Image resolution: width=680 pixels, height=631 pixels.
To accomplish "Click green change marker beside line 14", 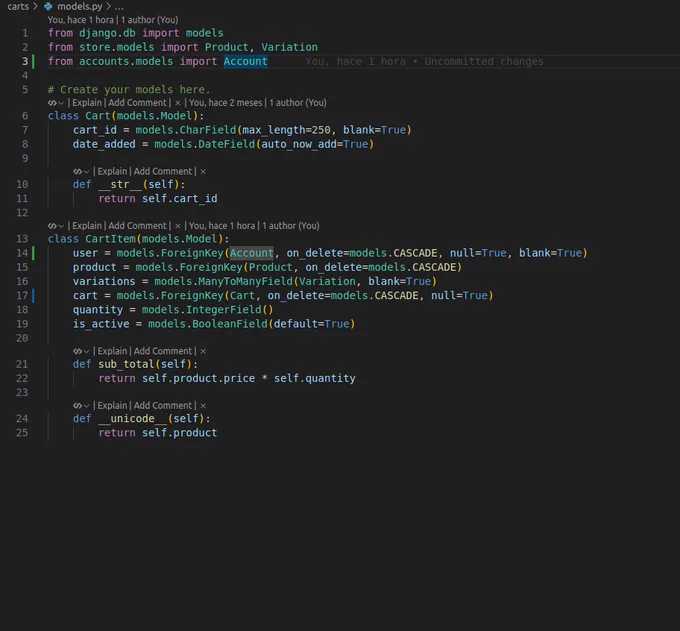I will pos(33,253).
